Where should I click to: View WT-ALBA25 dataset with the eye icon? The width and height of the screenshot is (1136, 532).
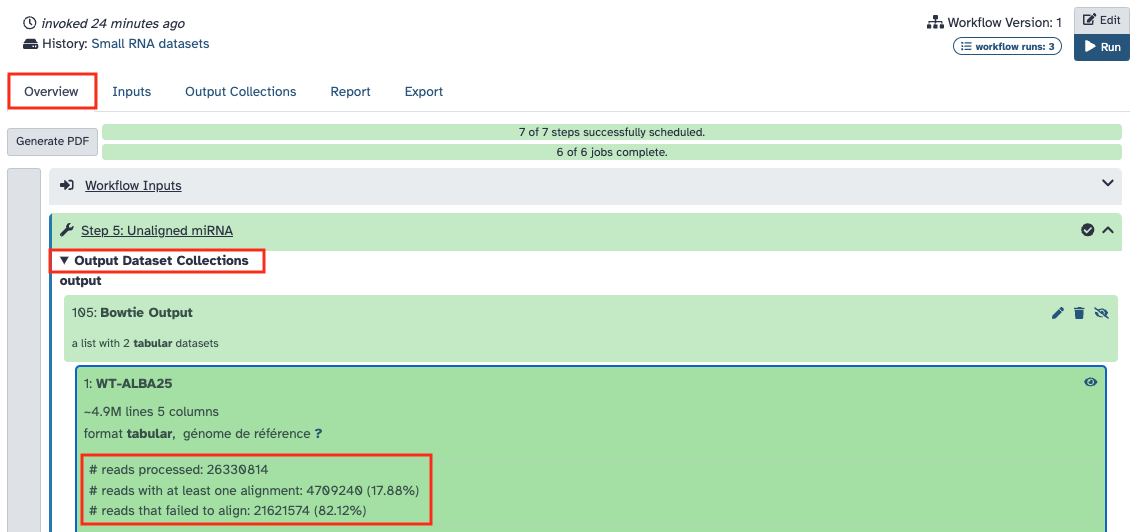[x=1090, y=382]
